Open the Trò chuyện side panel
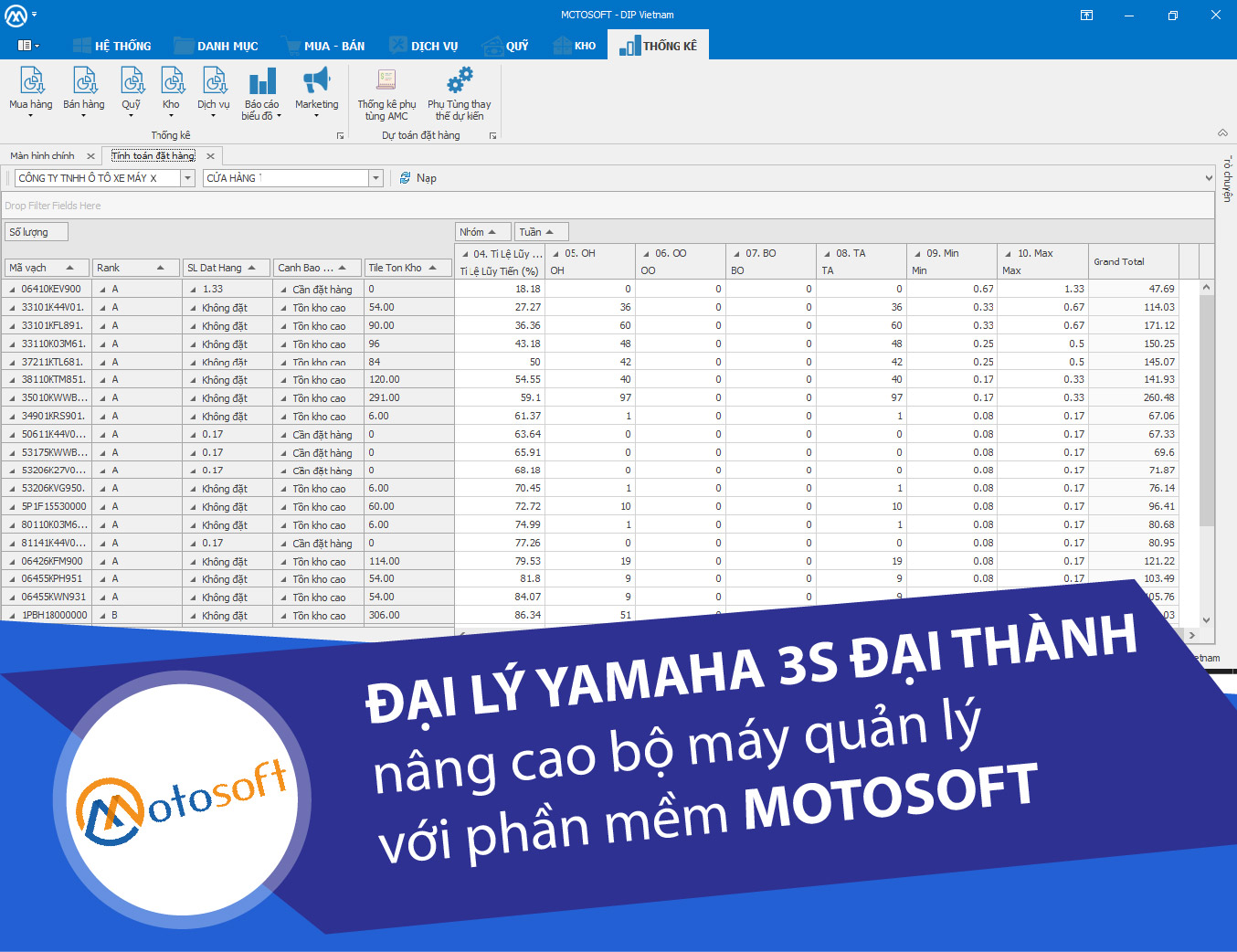The width and height of the screenshot is (1237, 952). 1227,178
